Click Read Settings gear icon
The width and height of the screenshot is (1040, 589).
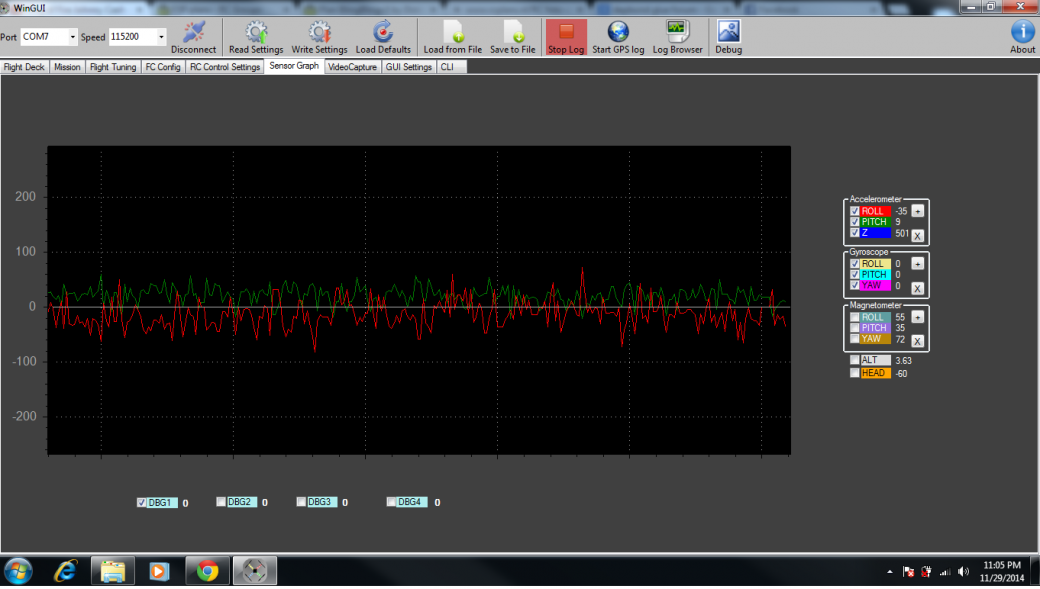pyautogui.click(x=256, y=32)
